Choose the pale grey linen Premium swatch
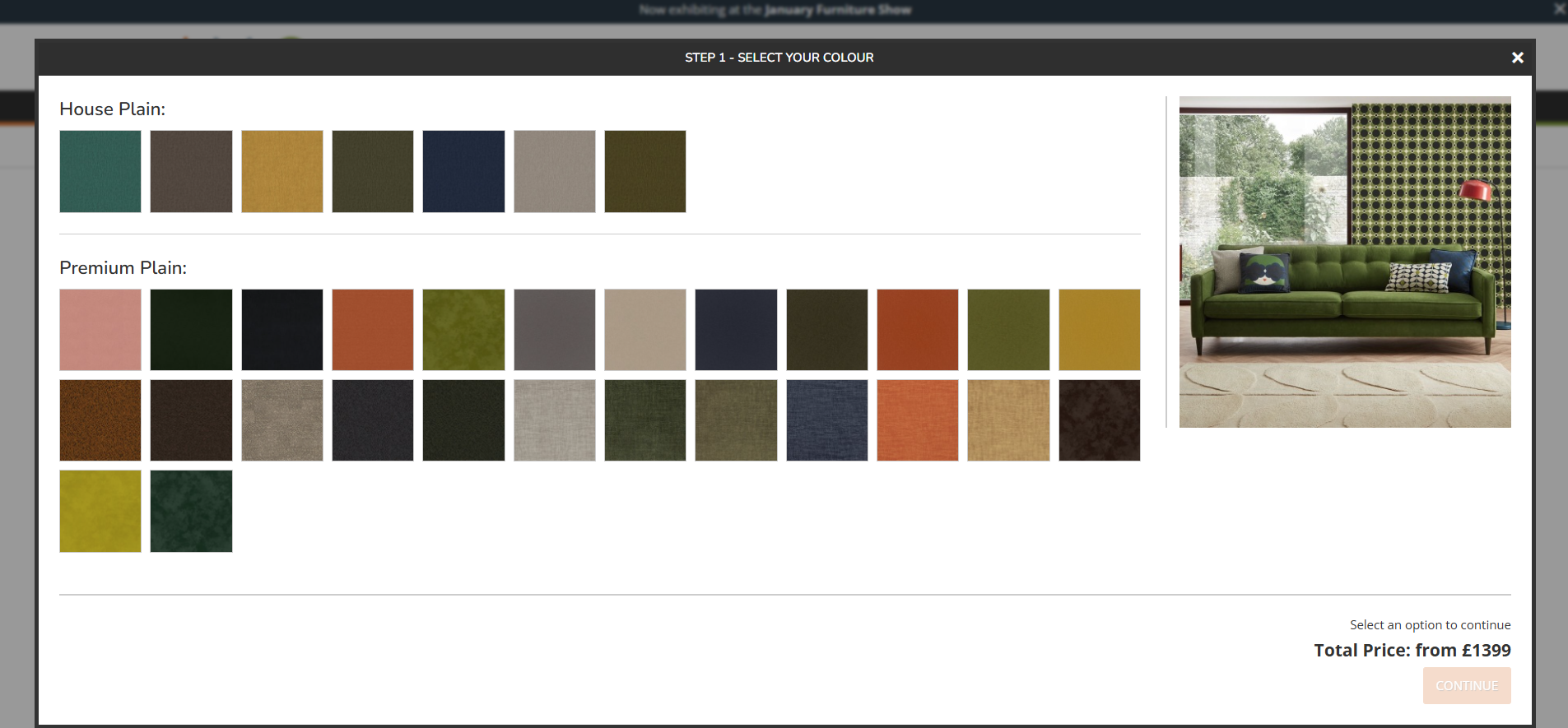The image size is (1568, 728). [554, 420]
